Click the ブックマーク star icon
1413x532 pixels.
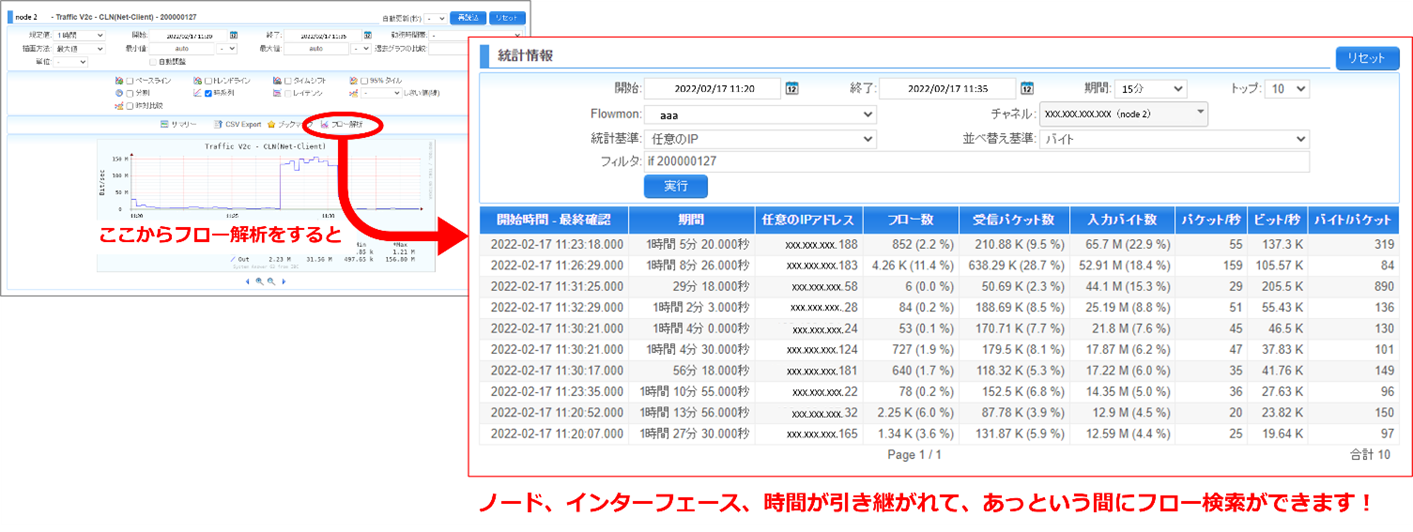[271, 124]
